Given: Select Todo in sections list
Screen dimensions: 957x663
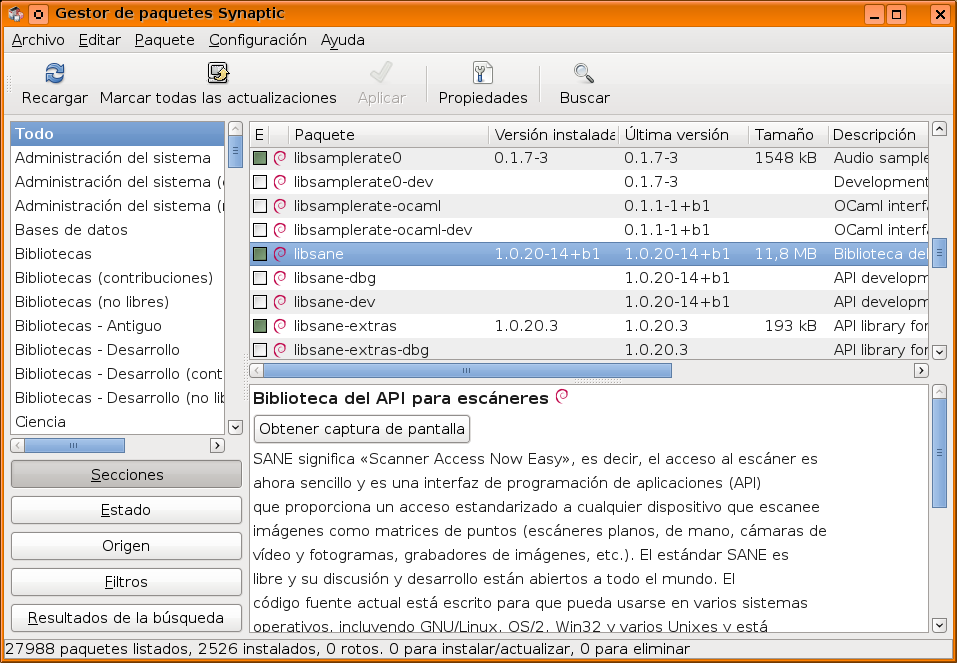Looking at the screenshot, I should (x=118, y=134).
